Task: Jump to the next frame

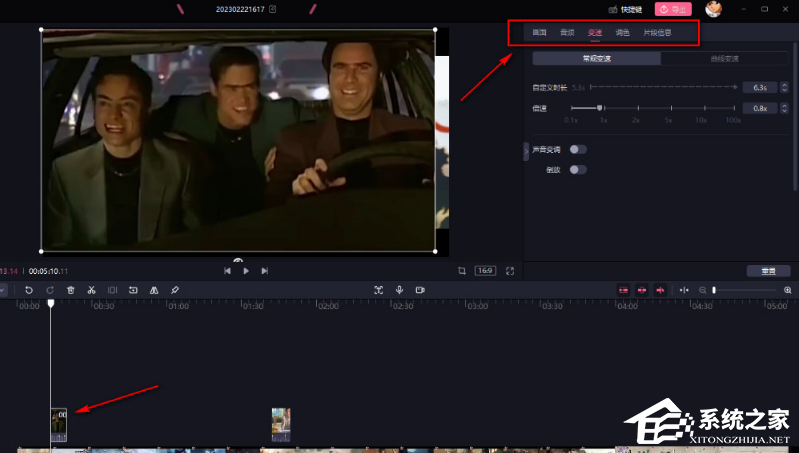Action: click(x=264, y=271)
